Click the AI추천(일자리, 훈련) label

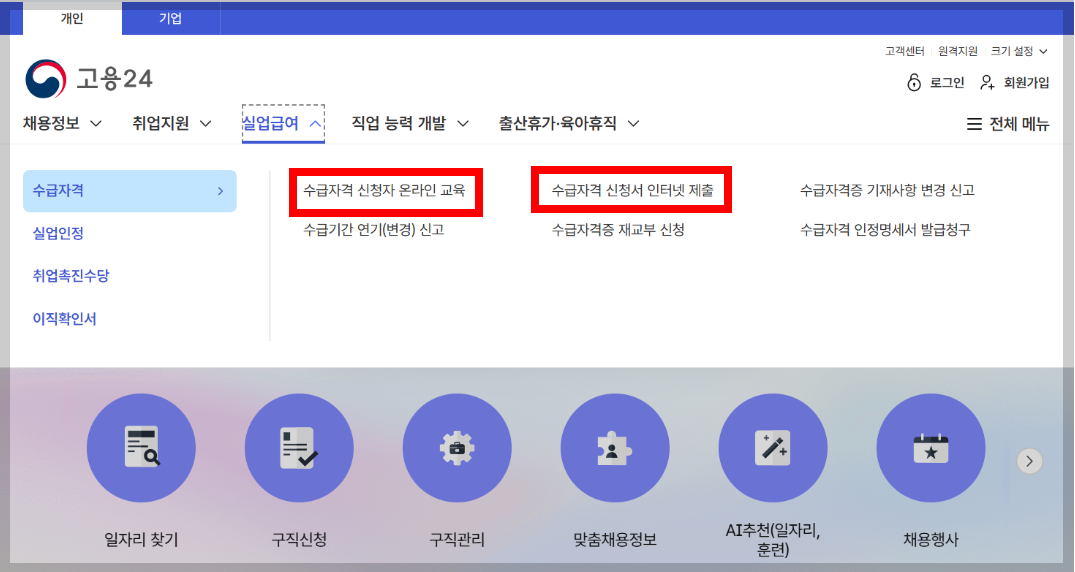[x=773, y=540]
